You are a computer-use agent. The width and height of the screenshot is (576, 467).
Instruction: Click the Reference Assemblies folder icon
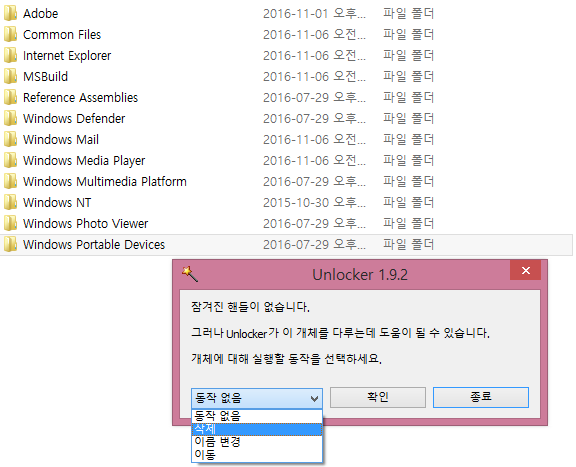[10, 97]
